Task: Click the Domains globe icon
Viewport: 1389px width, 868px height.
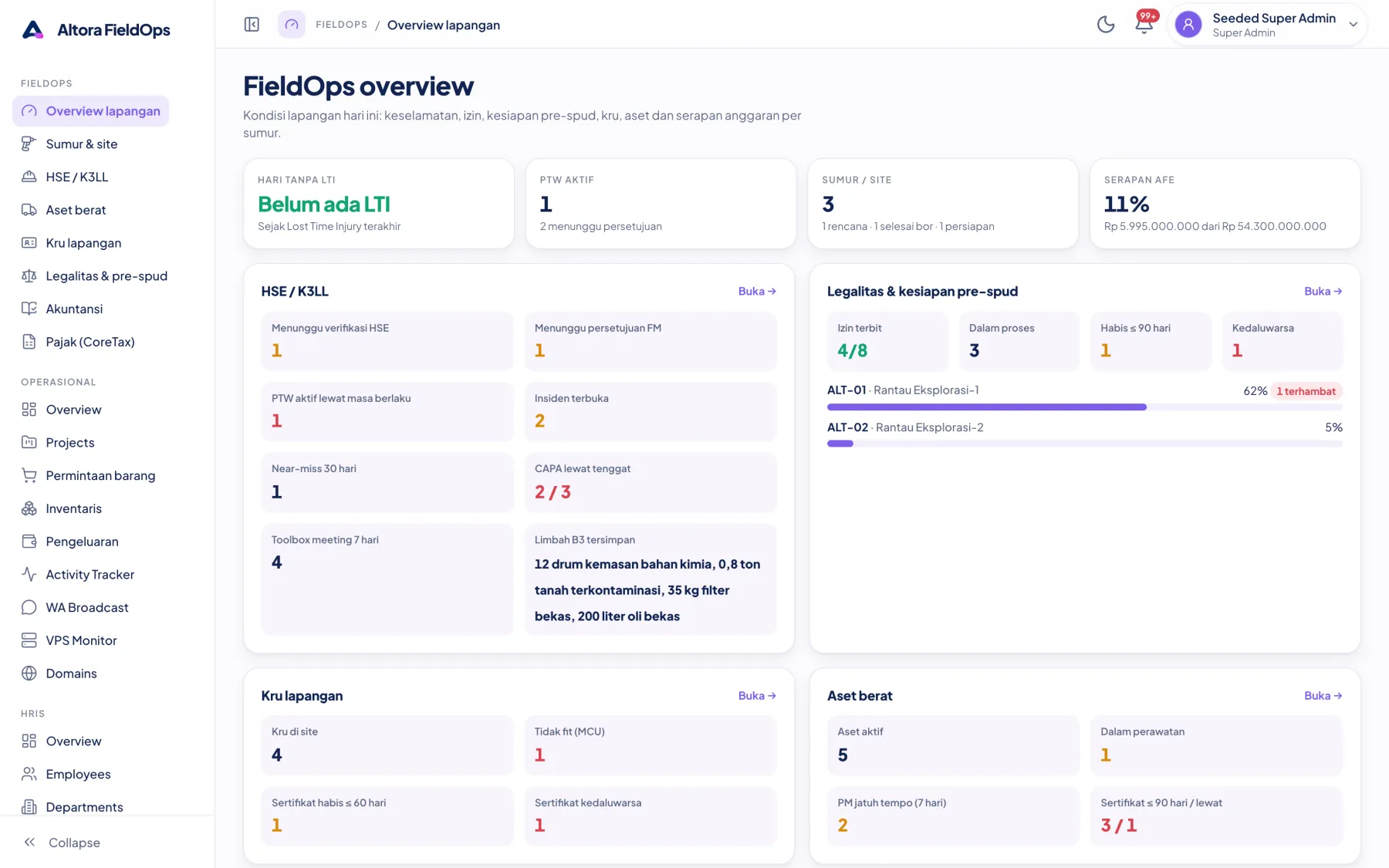Action: point(29,674)
